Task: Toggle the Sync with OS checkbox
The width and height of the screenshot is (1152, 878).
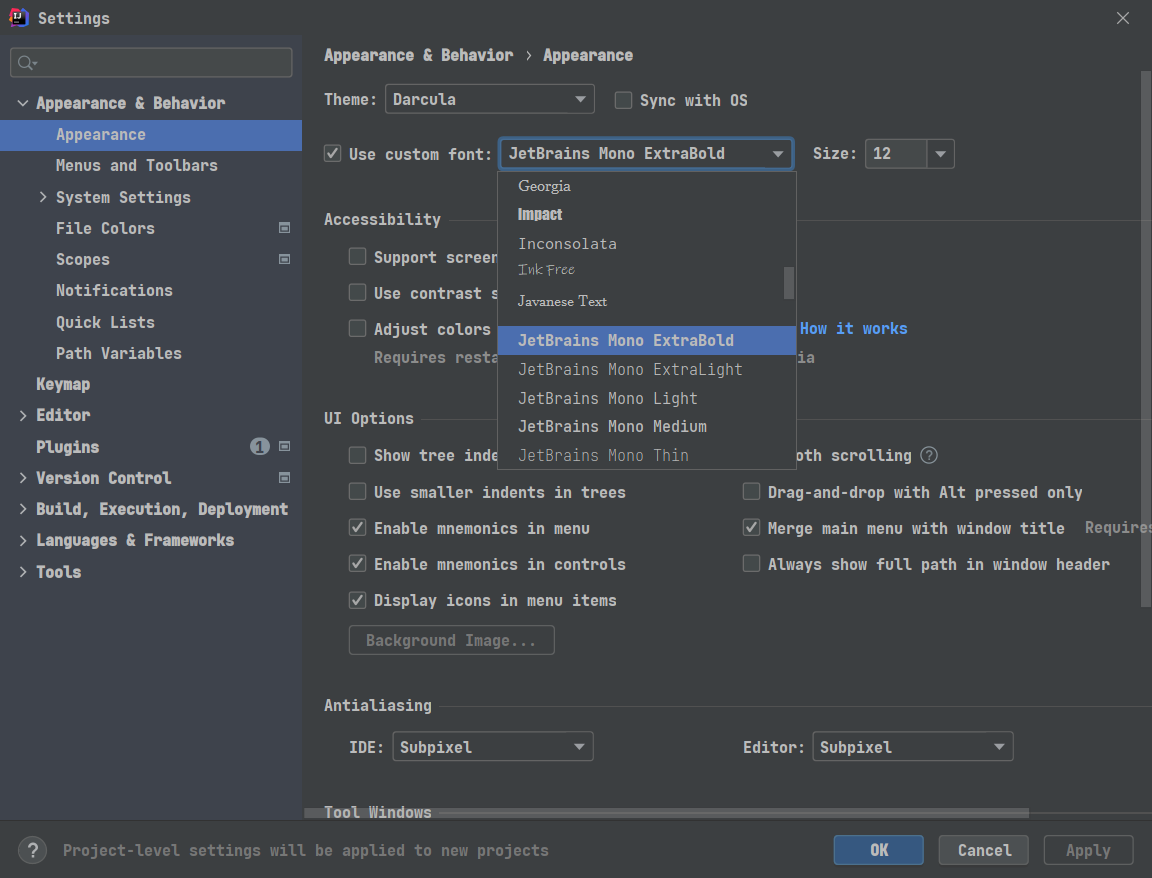Action: (623, 100)
